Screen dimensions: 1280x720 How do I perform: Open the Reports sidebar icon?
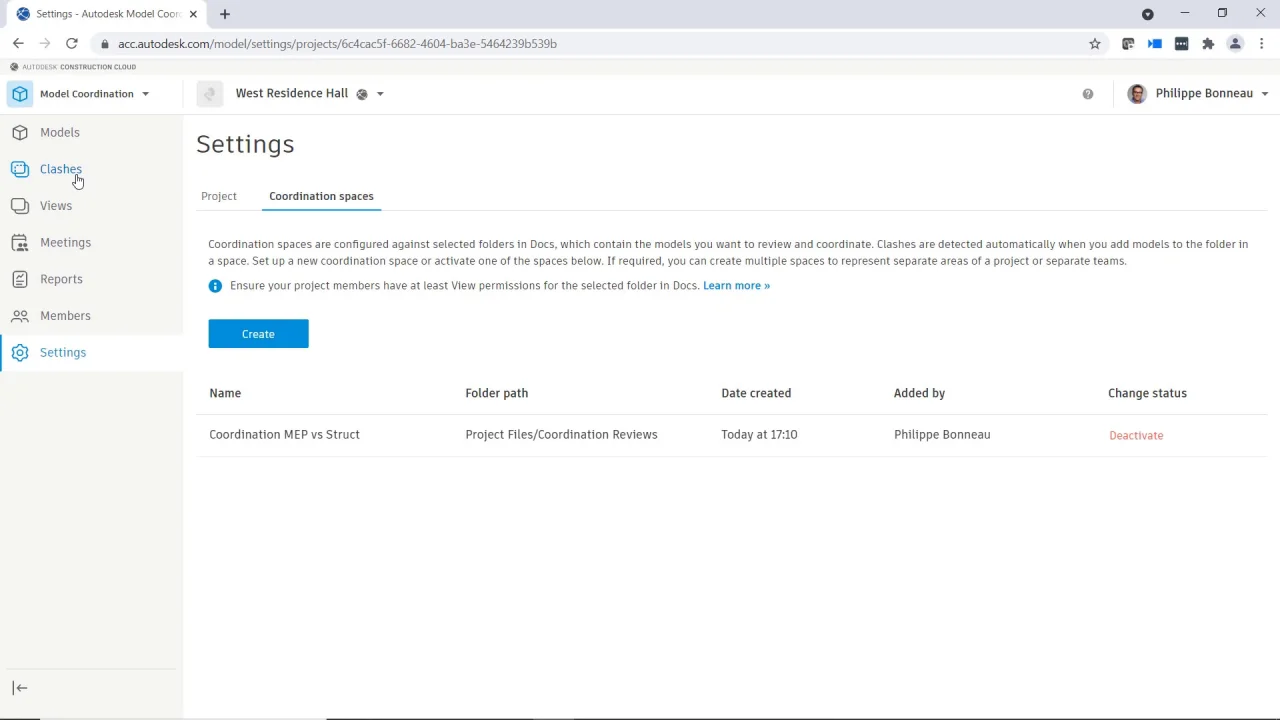click(x=20, y=279)
